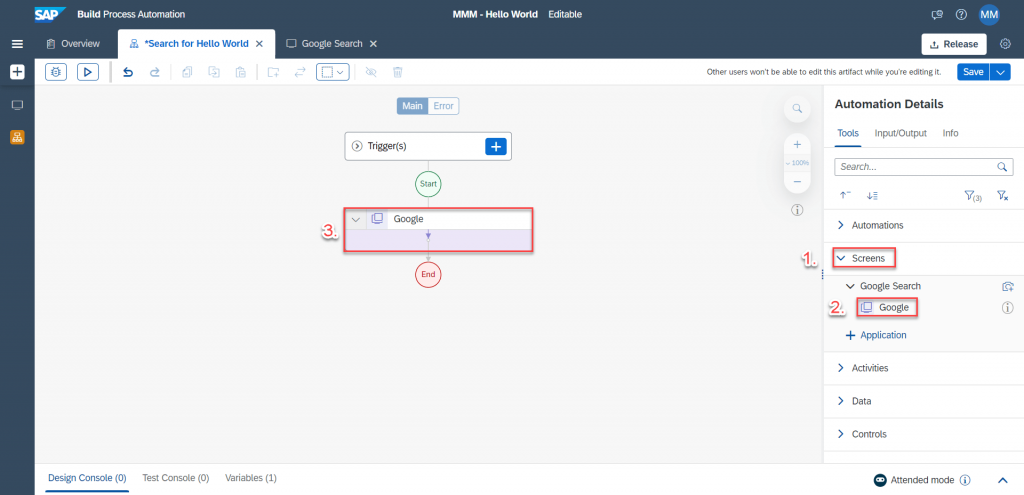Viewport: 1024px width, 495px height.
Task: Click the create sub-automation icon
Action: tap(273, 72)
